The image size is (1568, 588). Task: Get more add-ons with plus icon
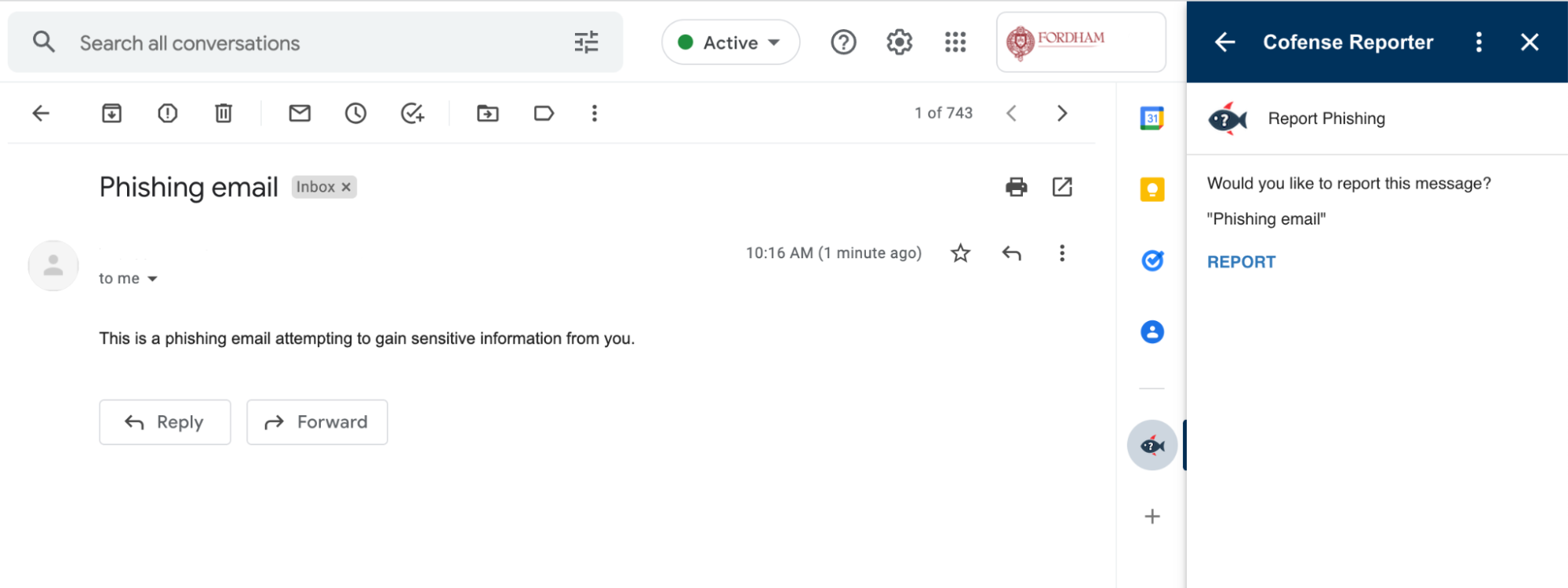click(x=1151, y=517)
